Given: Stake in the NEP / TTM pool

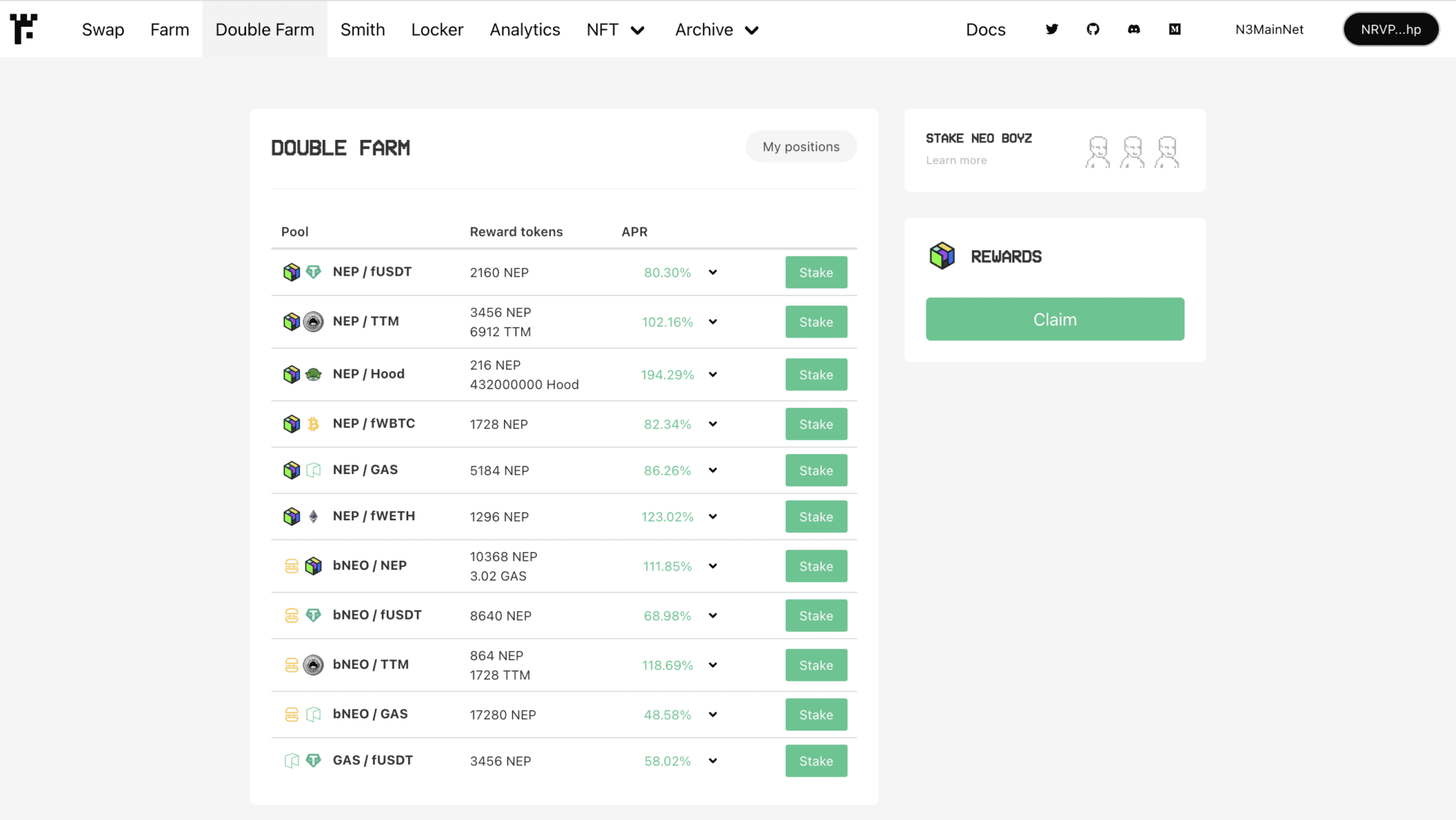Looking at the screenshot, I should pyautogui.click(x=816, y=322).
